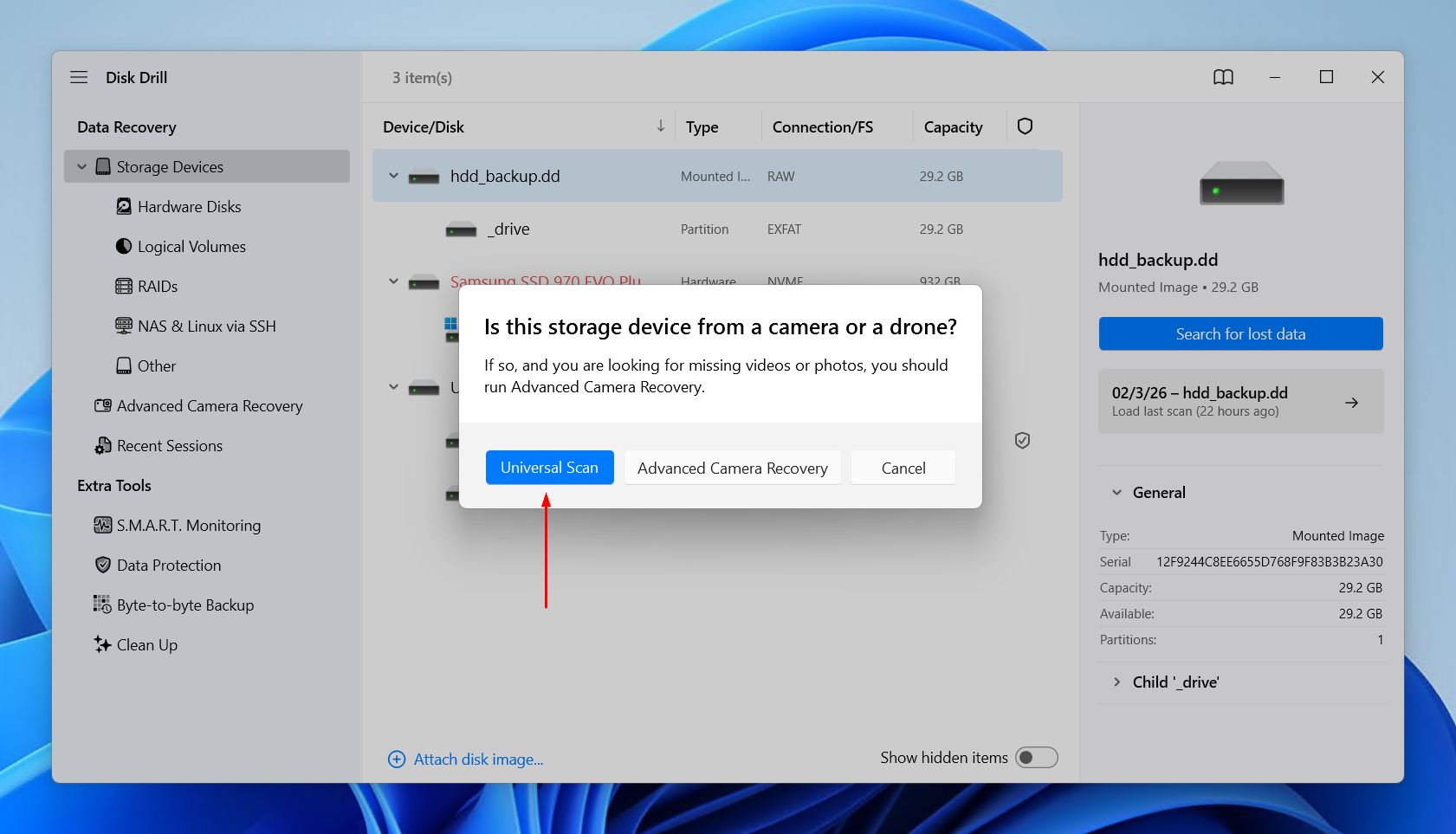Click the S.M.A.R.T. Monitoring icon
The height and width of the screenshot is (834, 1456).
(103, 525)
